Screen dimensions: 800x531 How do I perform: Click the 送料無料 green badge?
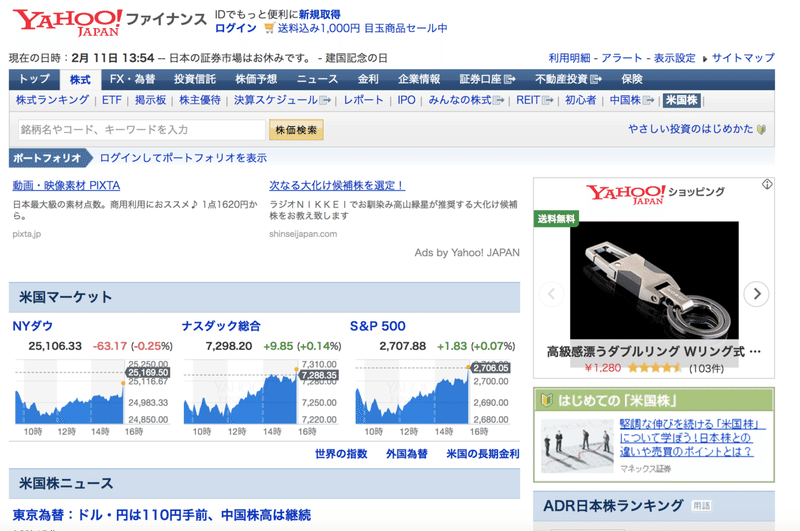(556, 219)
